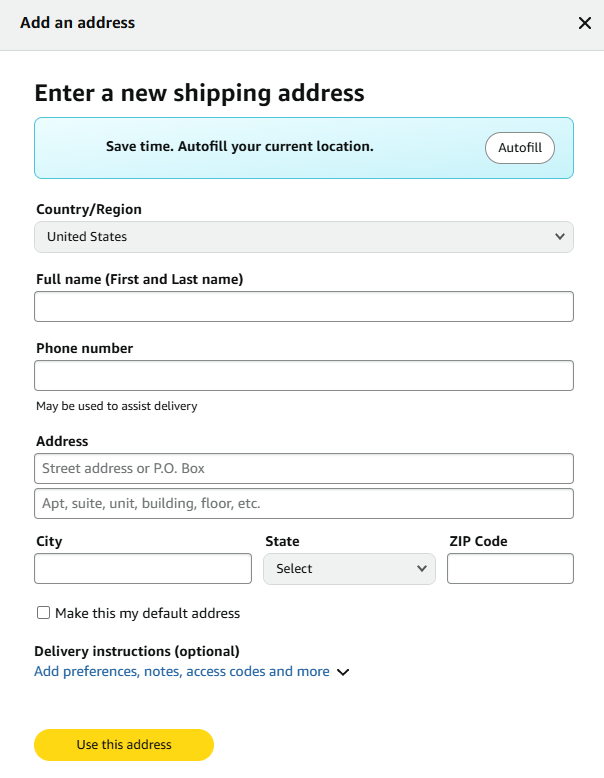Click the Apt, suite, unit field
This screenshot has width=604, height=778.
pyautogui.click(x=303, y=503)
